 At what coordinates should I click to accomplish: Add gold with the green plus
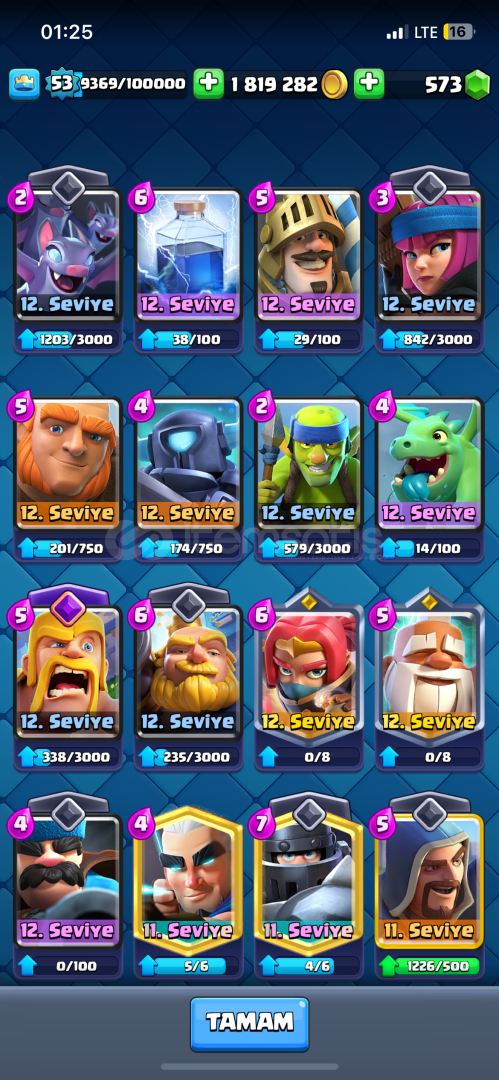pos(208,84)
